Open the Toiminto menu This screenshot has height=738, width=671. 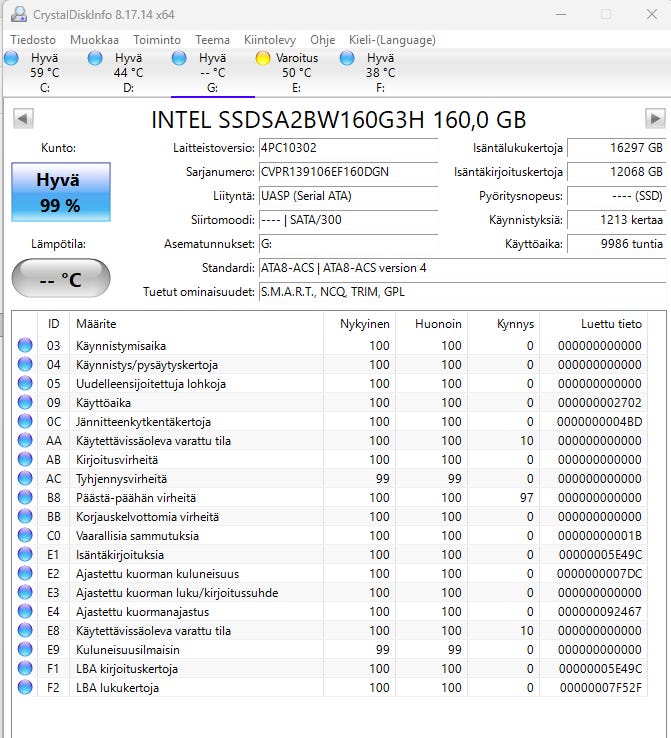tap(157, 40)
